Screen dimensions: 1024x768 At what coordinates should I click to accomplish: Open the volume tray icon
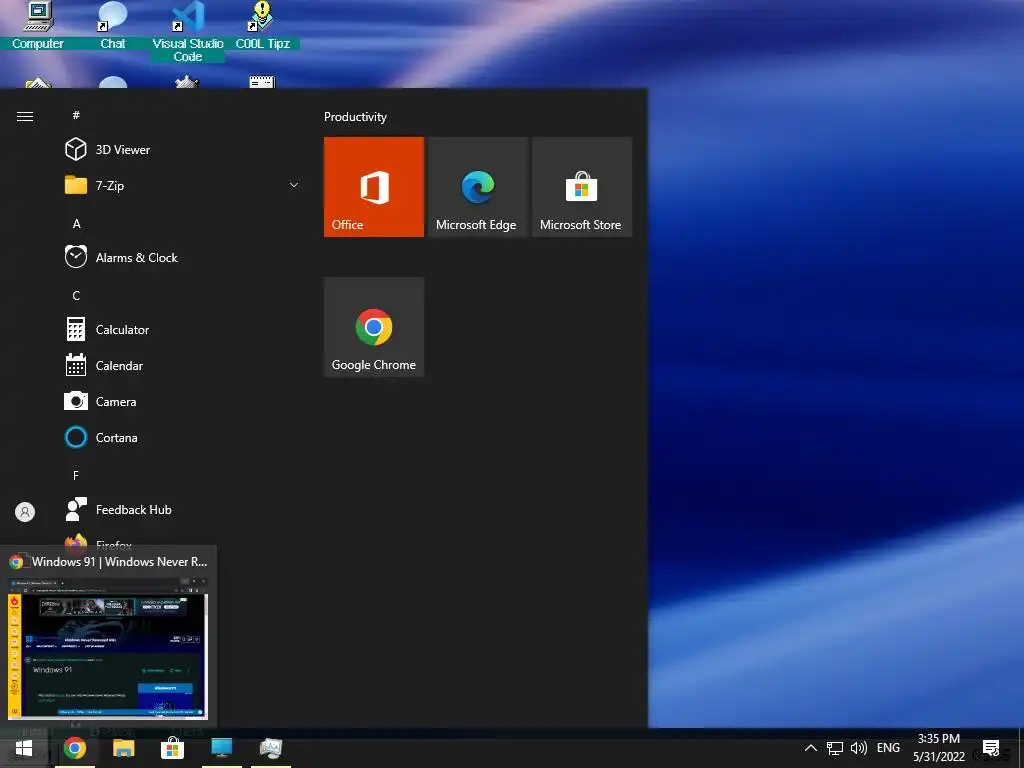[x=859, y=748]
